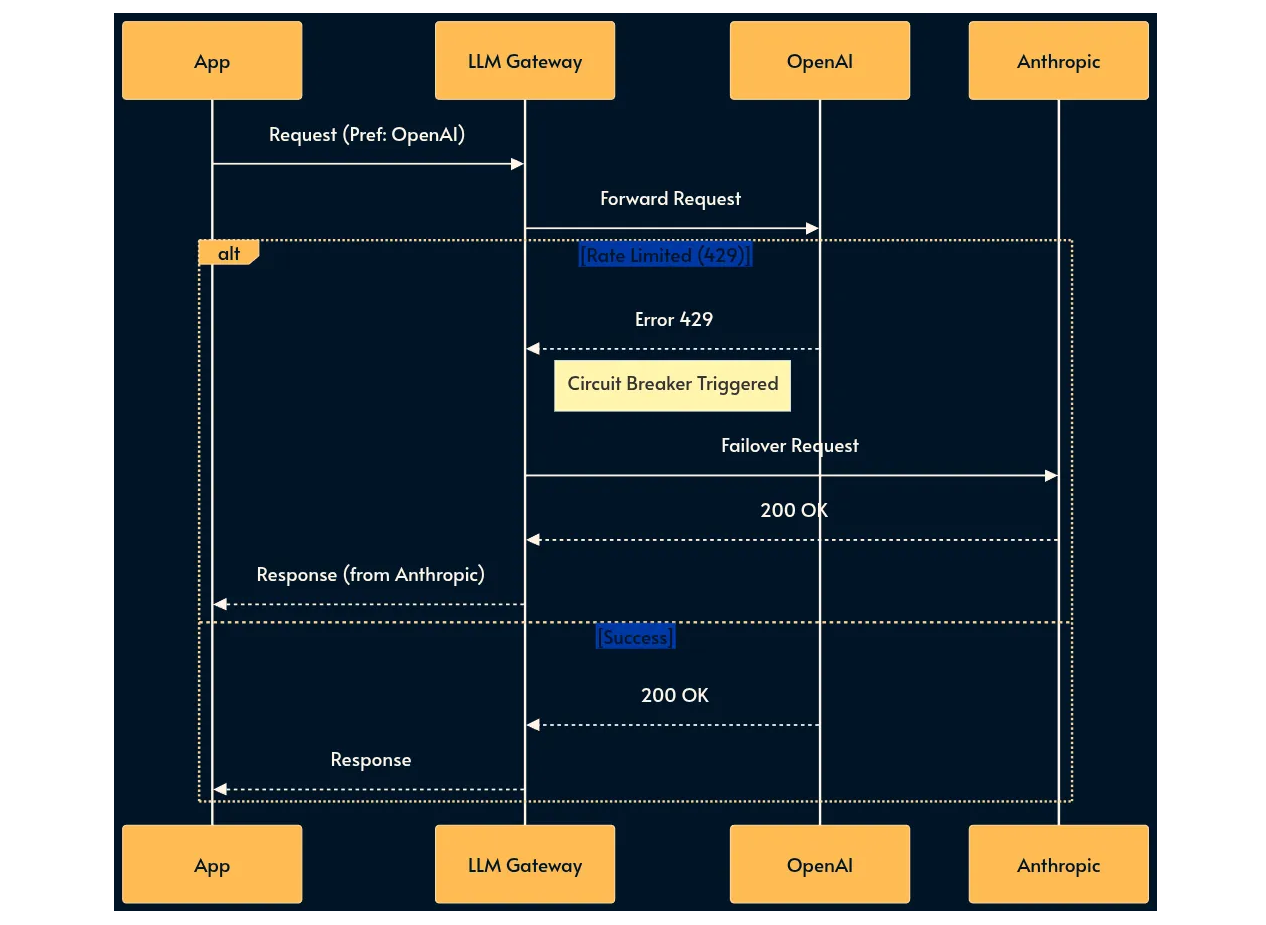Select the top Anthropic participant box
1266x925 pixels.
pos(1059,61)
